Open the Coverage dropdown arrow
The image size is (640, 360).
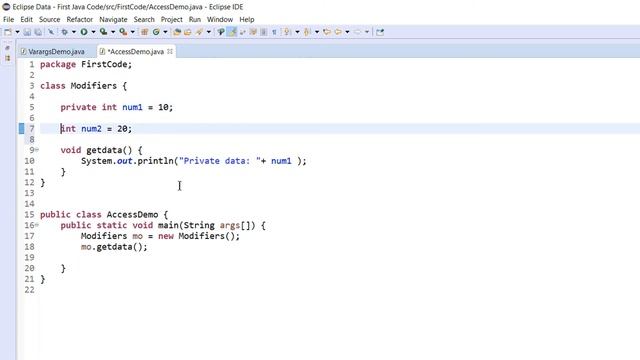113,32
